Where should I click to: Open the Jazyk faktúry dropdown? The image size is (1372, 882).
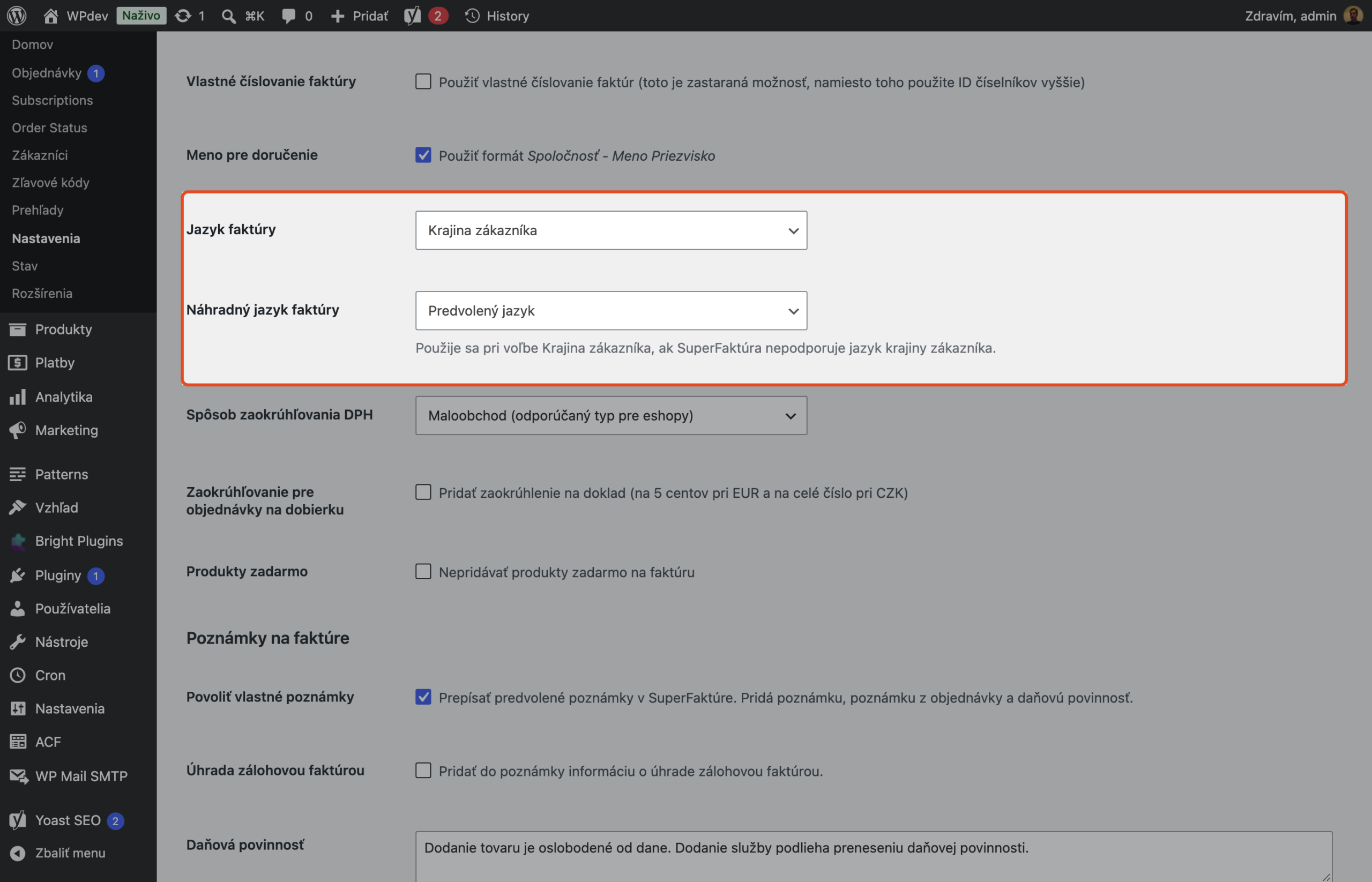coord(612,230)
